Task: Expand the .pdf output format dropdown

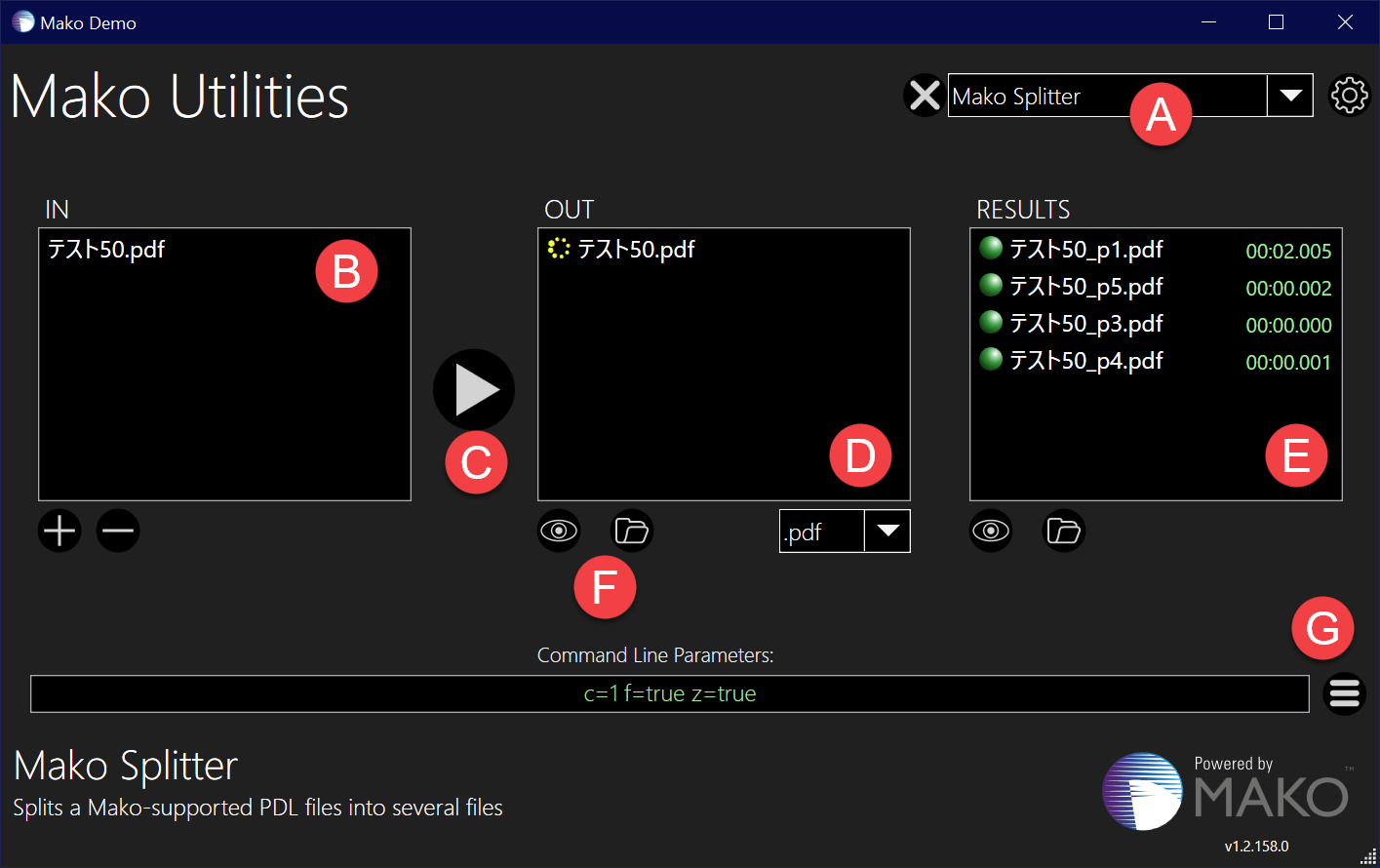Action: [x=887, y=532]
